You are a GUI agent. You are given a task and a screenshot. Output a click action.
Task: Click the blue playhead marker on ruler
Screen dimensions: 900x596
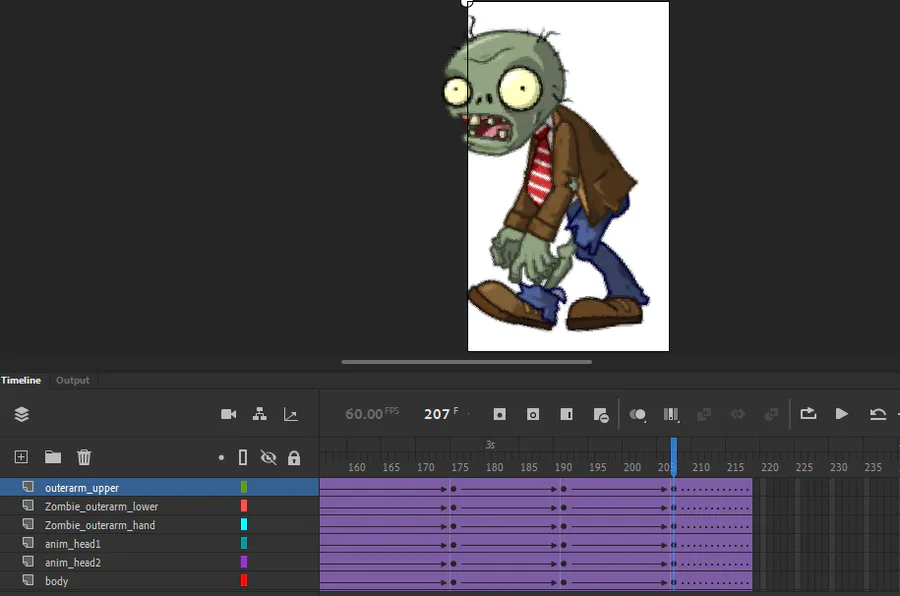[674, 456]
